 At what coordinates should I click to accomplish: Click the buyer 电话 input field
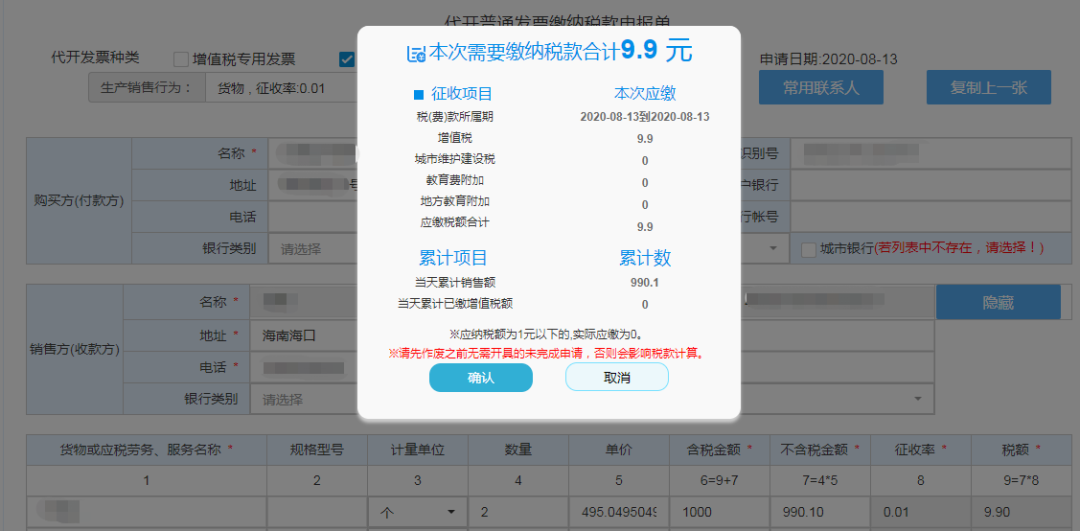(x=313, y=217)
